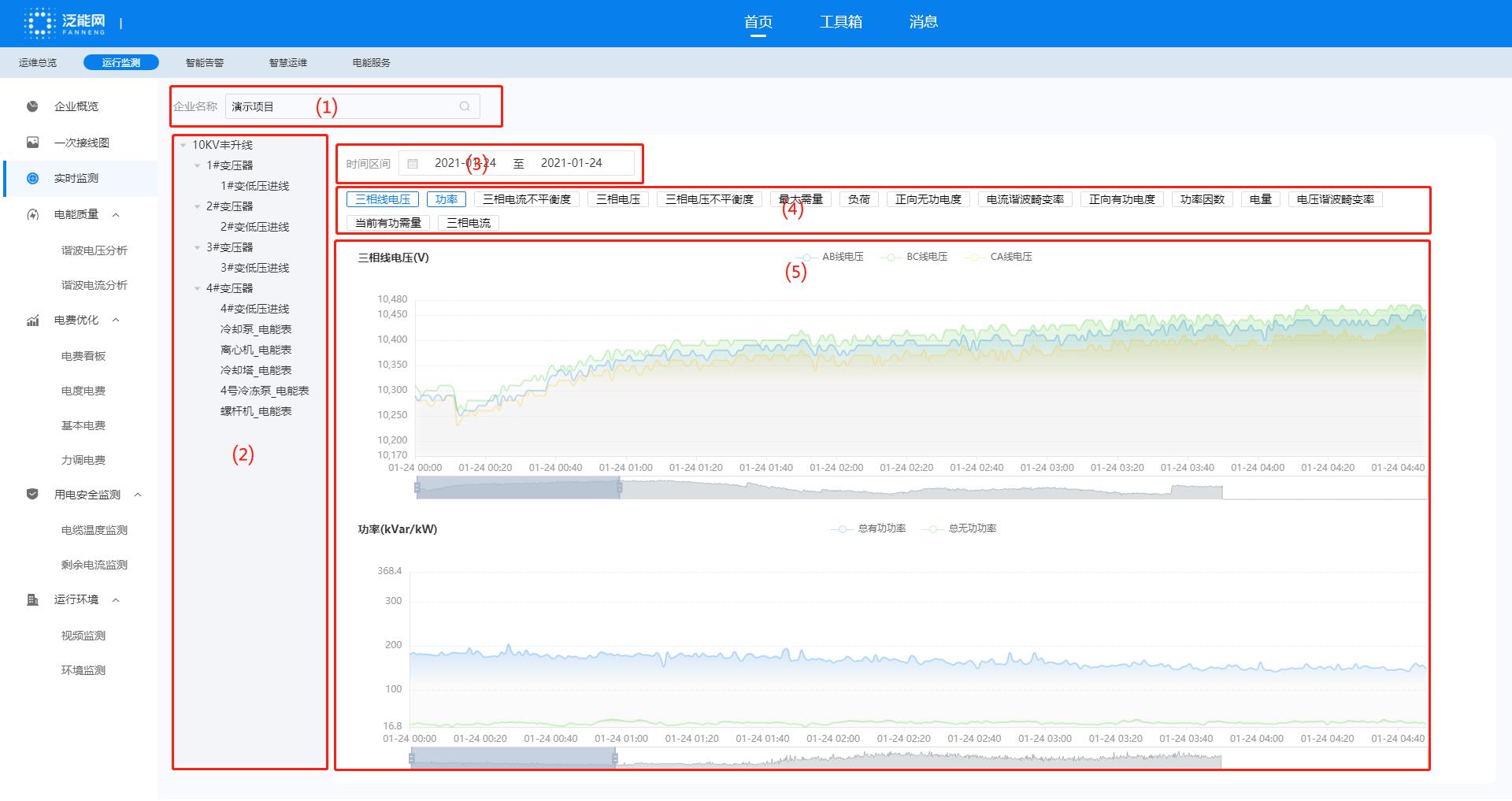The height and width of the screenshot is (801, 1512).
Task: Switch to the 智慧运维 sub-tab
Action: (288, 62)
